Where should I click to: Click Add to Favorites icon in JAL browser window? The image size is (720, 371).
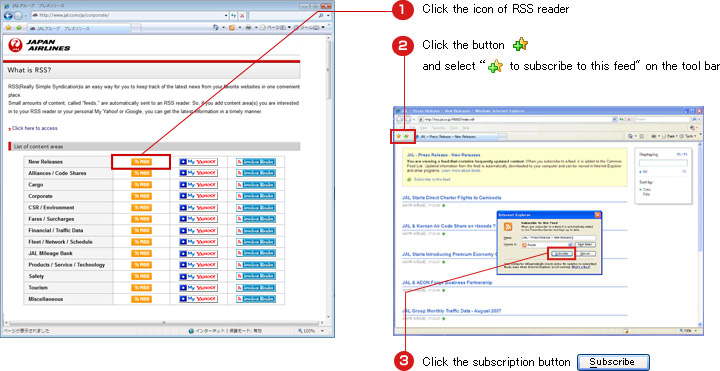click(x=19, y=28)
